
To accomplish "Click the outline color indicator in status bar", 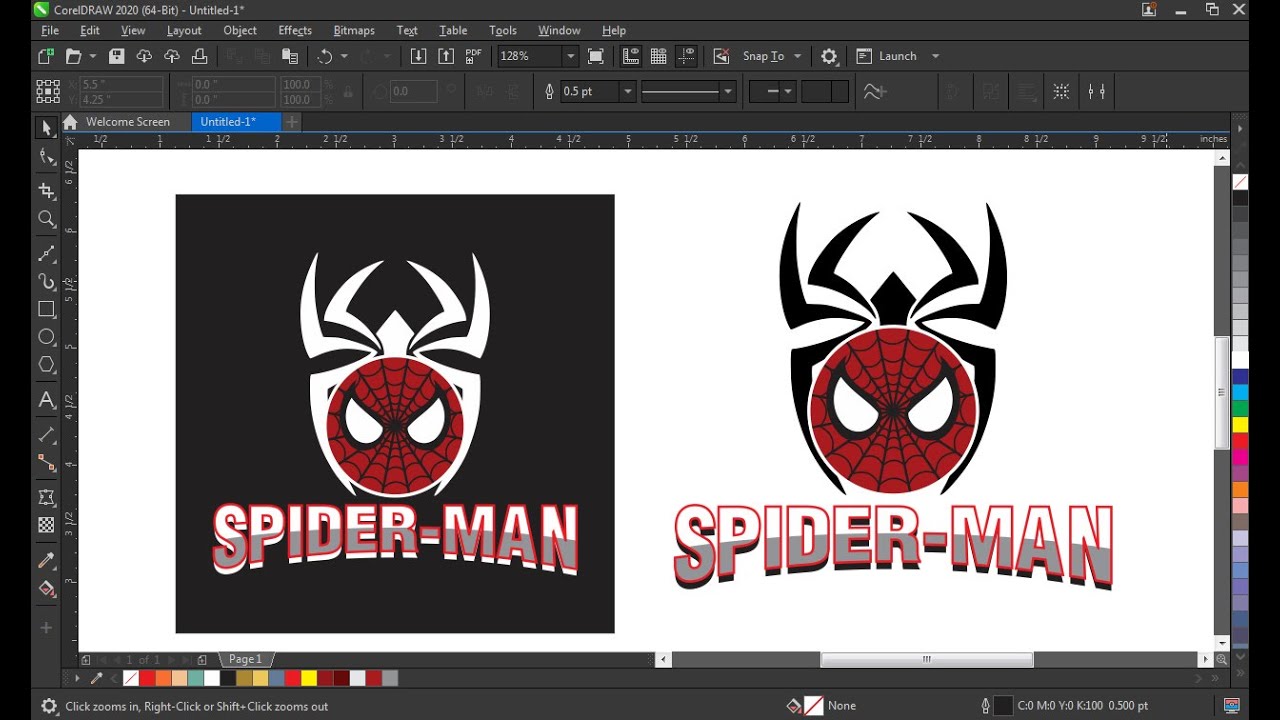I will 1003,706.
